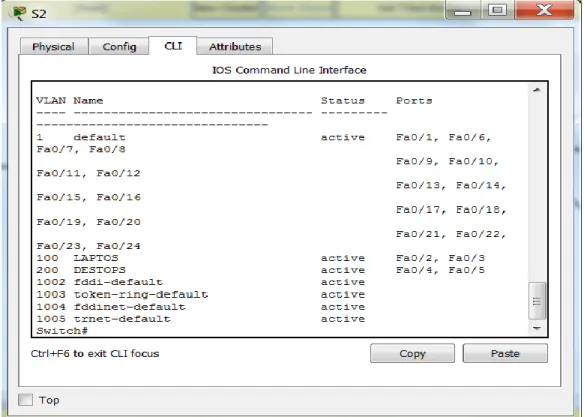
Task: Click the 'Fa0/11, Fa0/12' text
Action: [x=89, y=173]
